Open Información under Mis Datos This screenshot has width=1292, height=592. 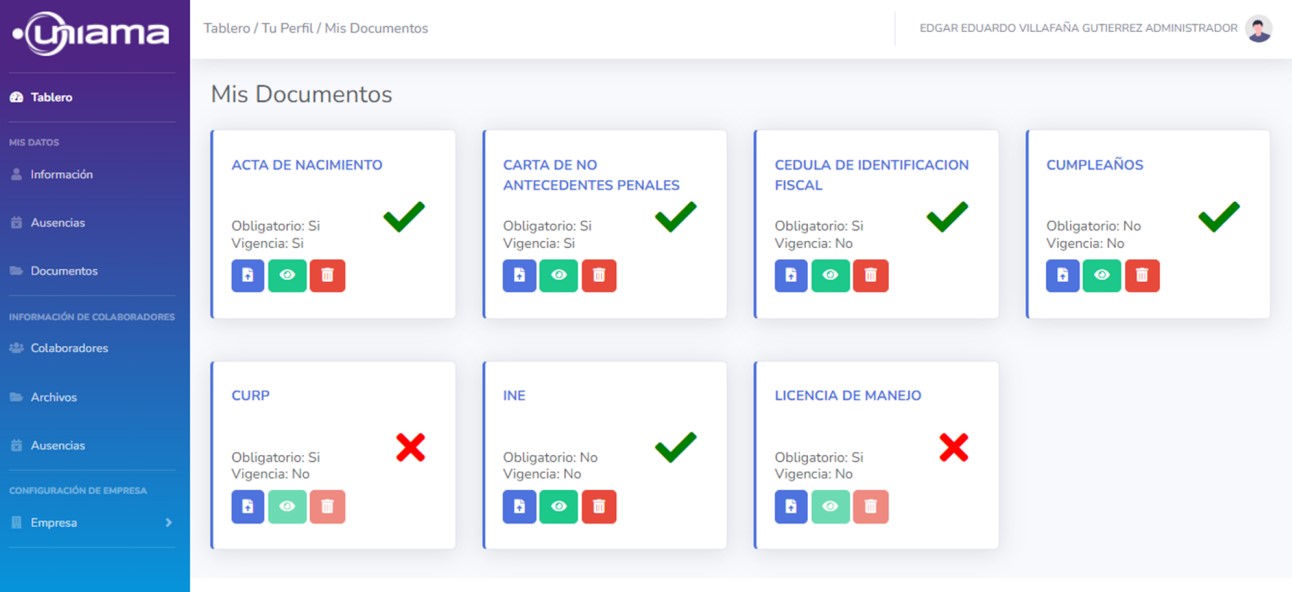(61, 175)
